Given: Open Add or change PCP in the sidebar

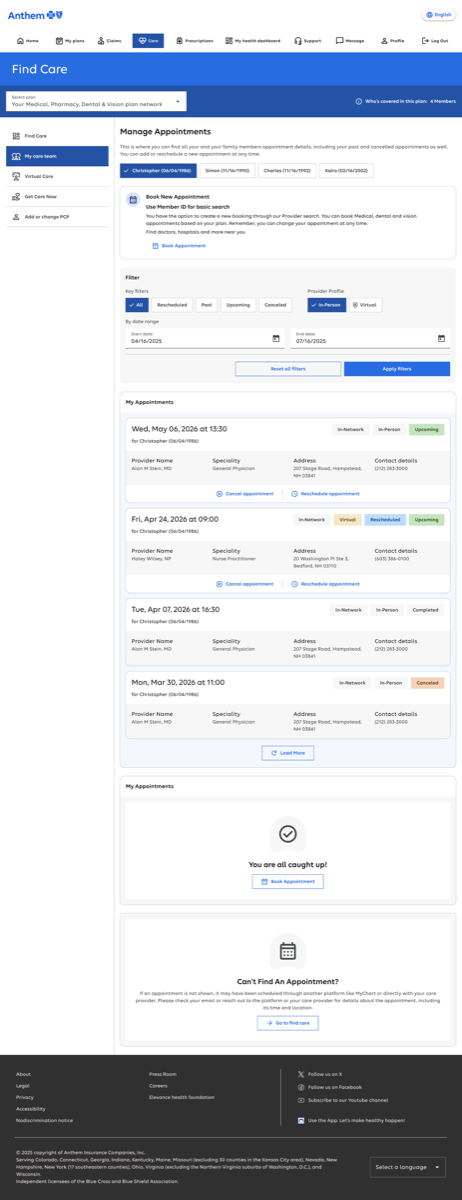Looking at the screenshot, I should click(x=57, y=216).
